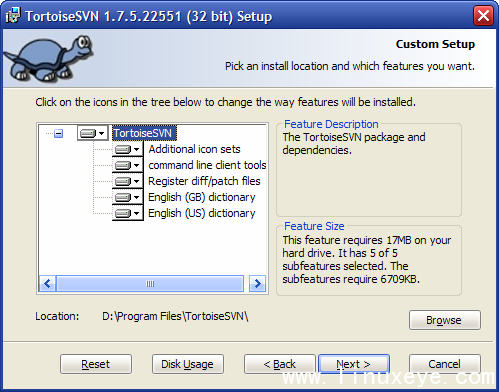The height and width of the screenshot is (392, 499).
Task: Select the TortoiseSVN tree item
Action: click(x=143, y=133)
